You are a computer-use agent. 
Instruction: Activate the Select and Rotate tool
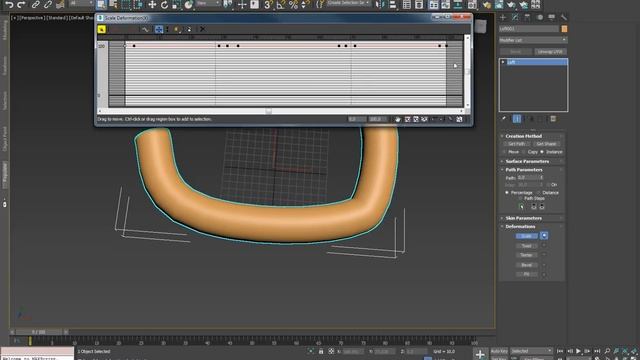pos(164,5)
